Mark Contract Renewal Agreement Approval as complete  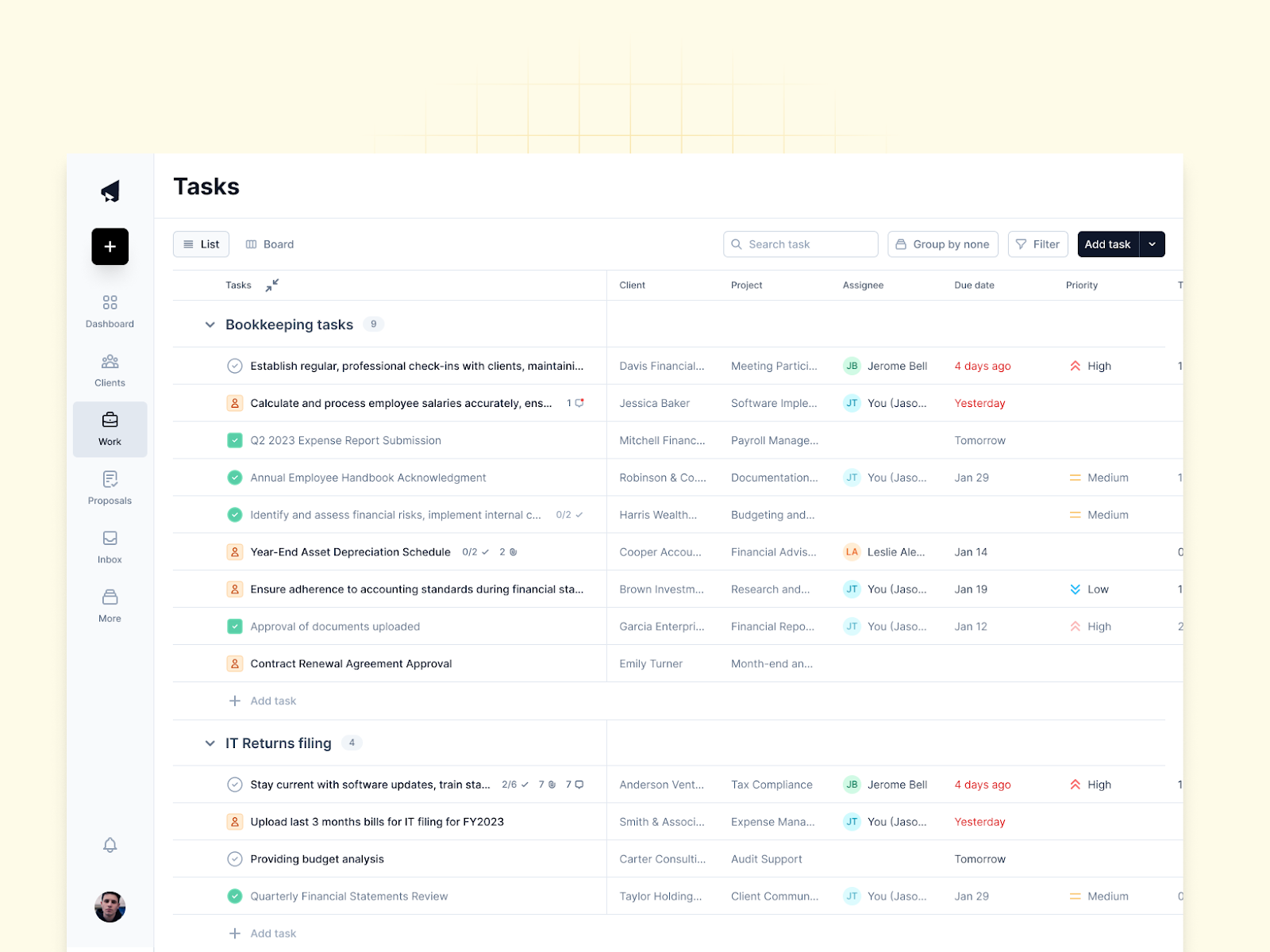(234, 663)
